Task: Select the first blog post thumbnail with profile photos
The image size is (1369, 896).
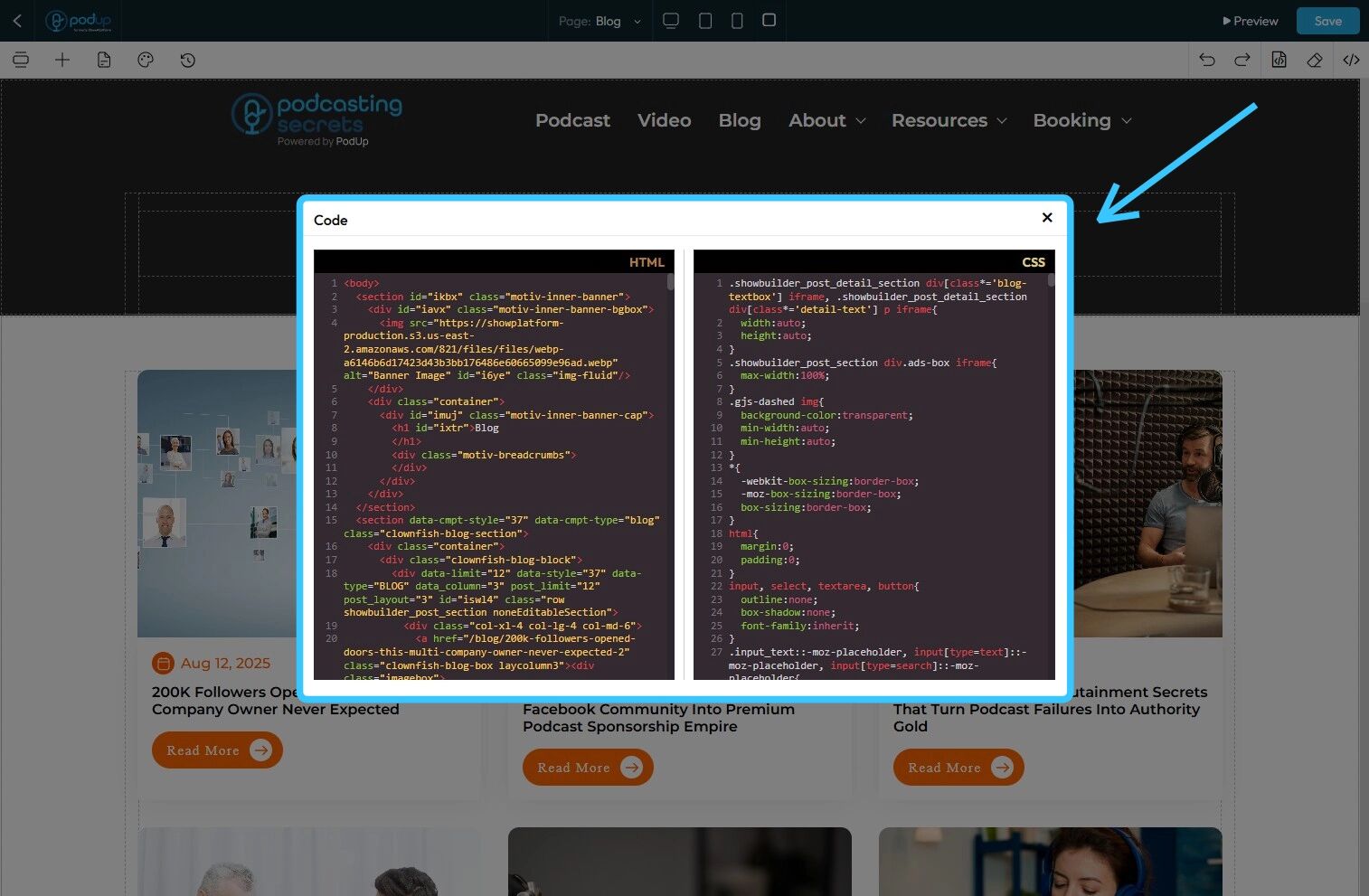Action: [217, 504]
